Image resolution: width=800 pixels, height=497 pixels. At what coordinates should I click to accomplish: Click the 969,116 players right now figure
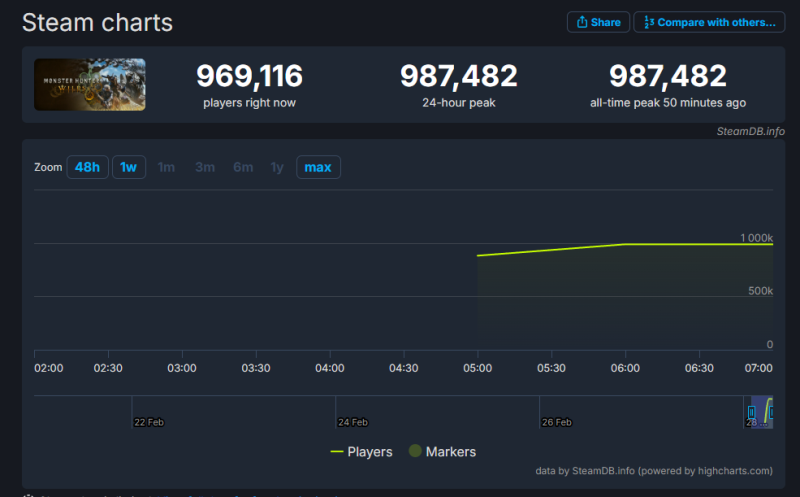tap(249, 76)
